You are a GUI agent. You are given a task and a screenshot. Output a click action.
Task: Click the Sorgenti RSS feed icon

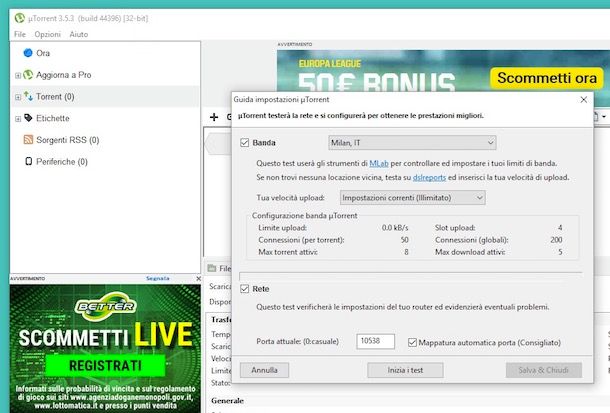point(28,139)
